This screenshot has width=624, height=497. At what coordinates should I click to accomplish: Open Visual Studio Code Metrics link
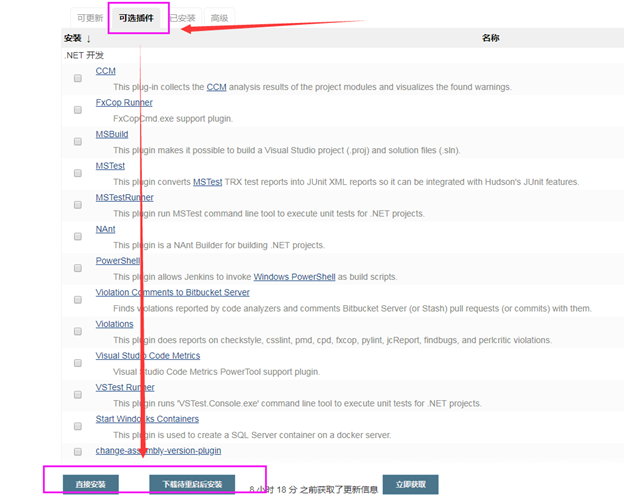click(x=148, y=356)
